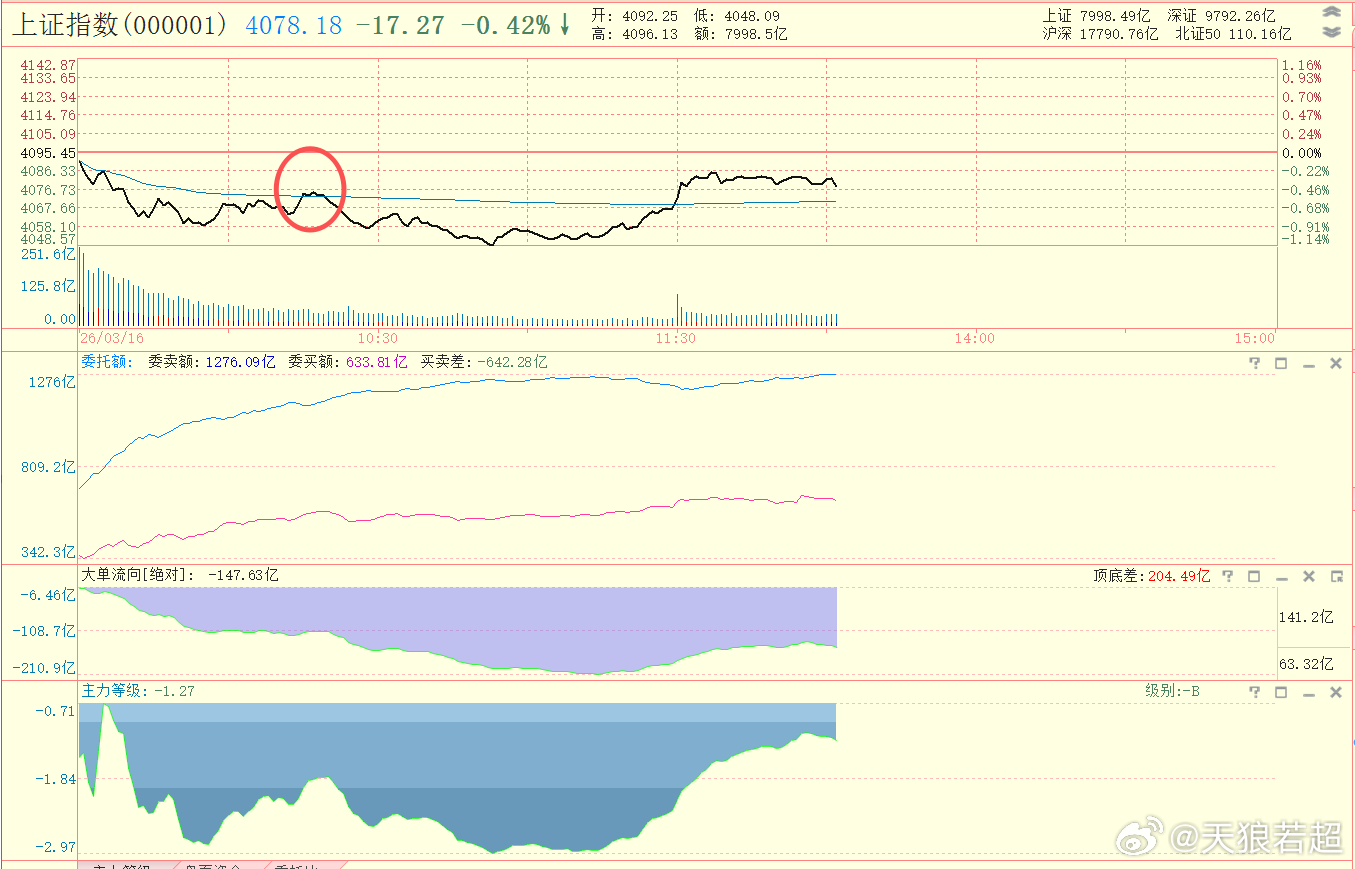Close the 主力等级 panel
Viewport: 1355px width, 869px height.
tap(1335, 692)
